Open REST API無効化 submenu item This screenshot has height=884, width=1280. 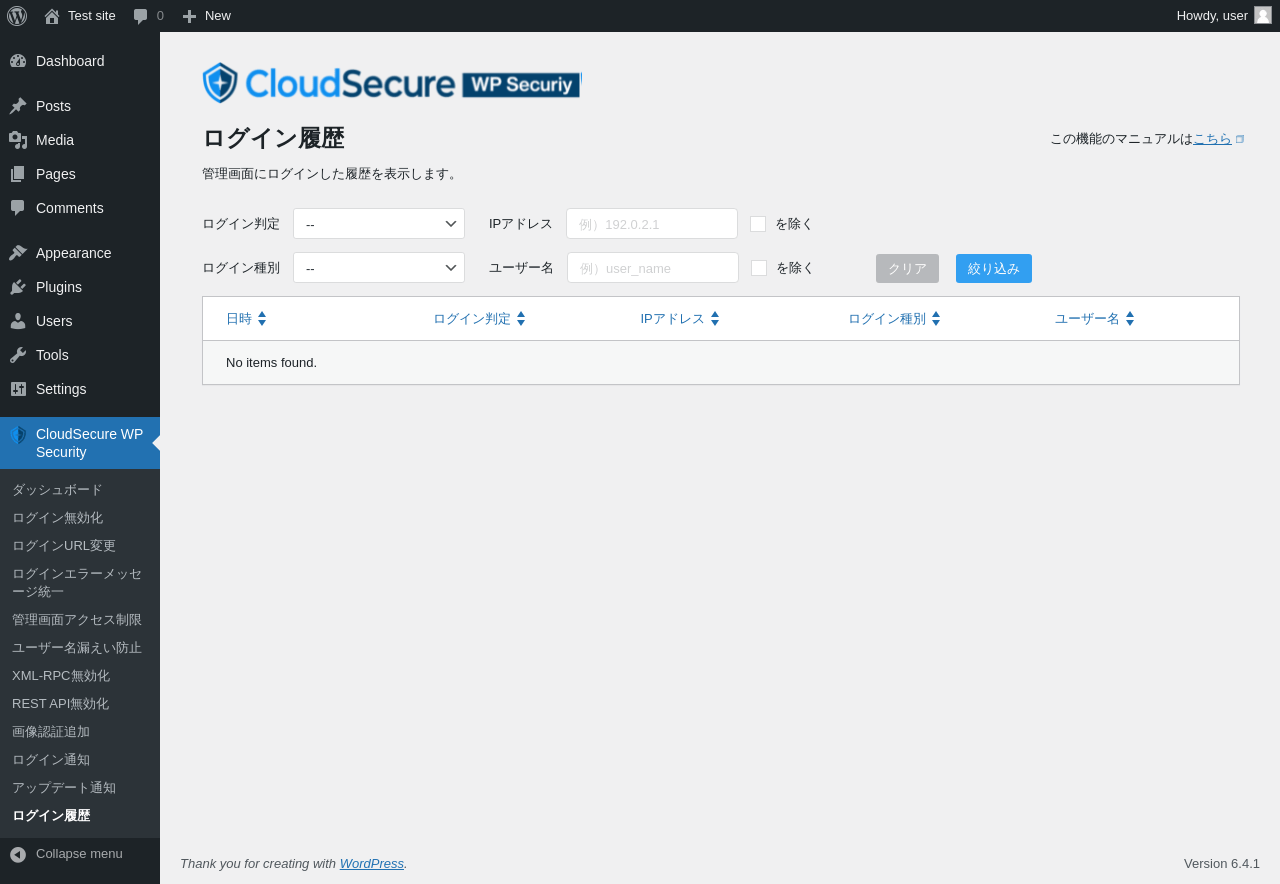coord(60,704)
